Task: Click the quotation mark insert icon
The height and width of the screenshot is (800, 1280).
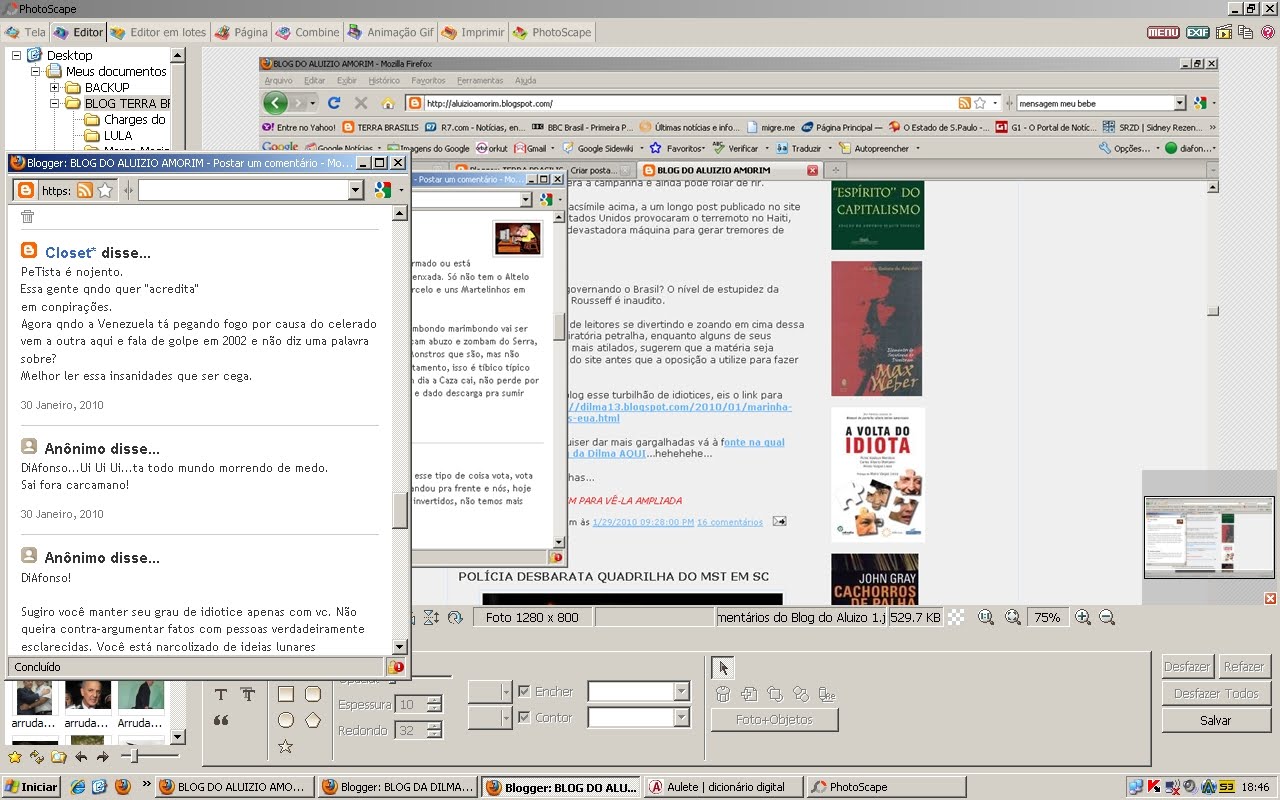Action: 222,720
